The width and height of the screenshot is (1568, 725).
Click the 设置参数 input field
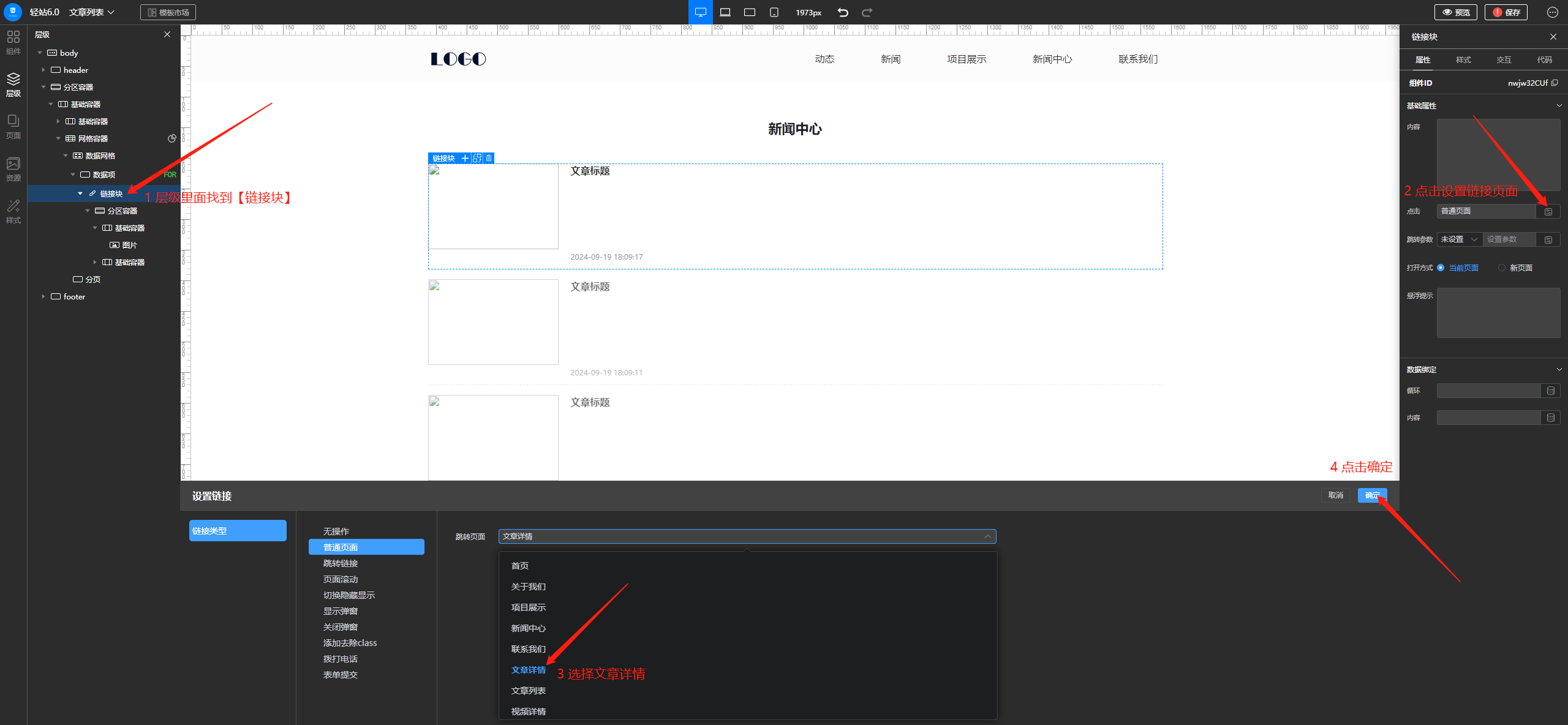coord(1509,239)
